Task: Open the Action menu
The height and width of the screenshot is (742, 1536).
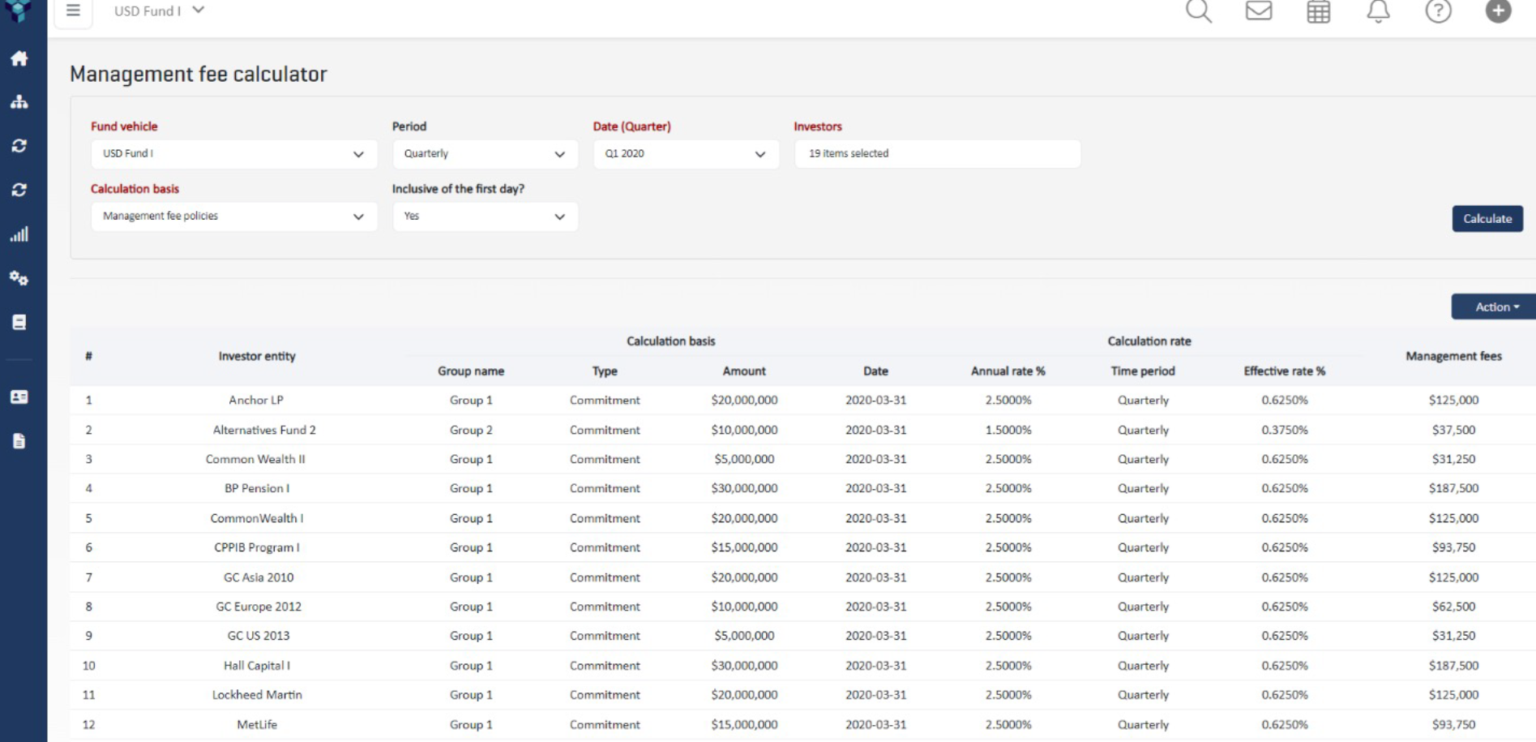Action: point(1492,307)
